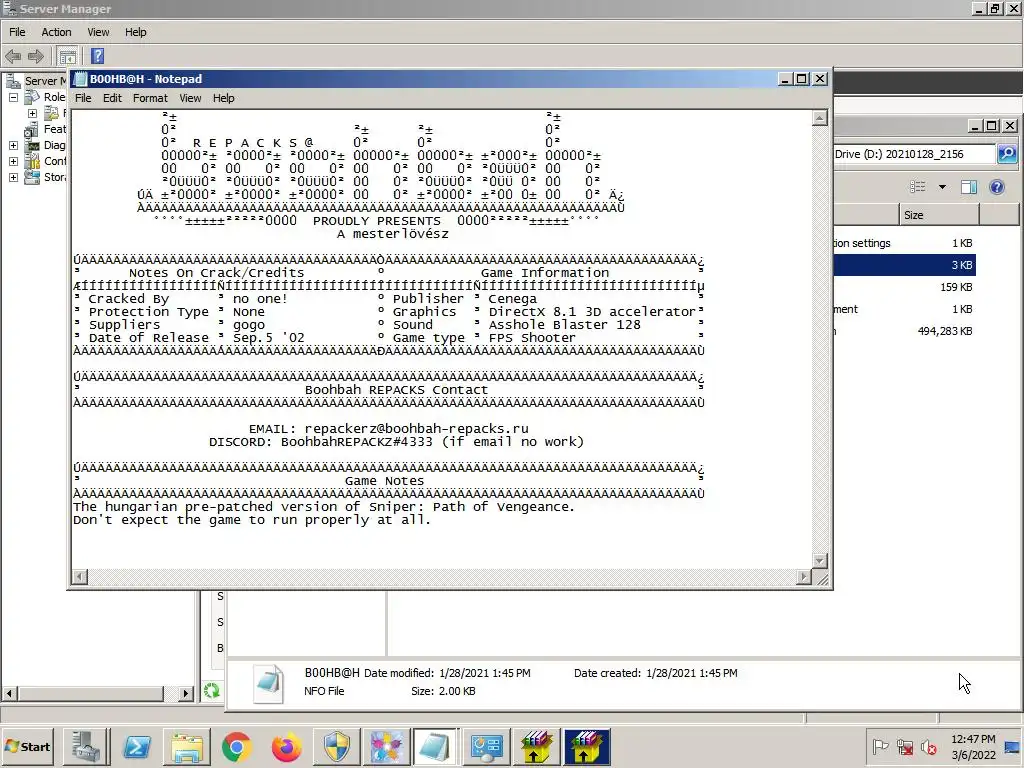
Task: Click Notepad horizontal scrollbar left arrow
Action: tap(80, 577)
